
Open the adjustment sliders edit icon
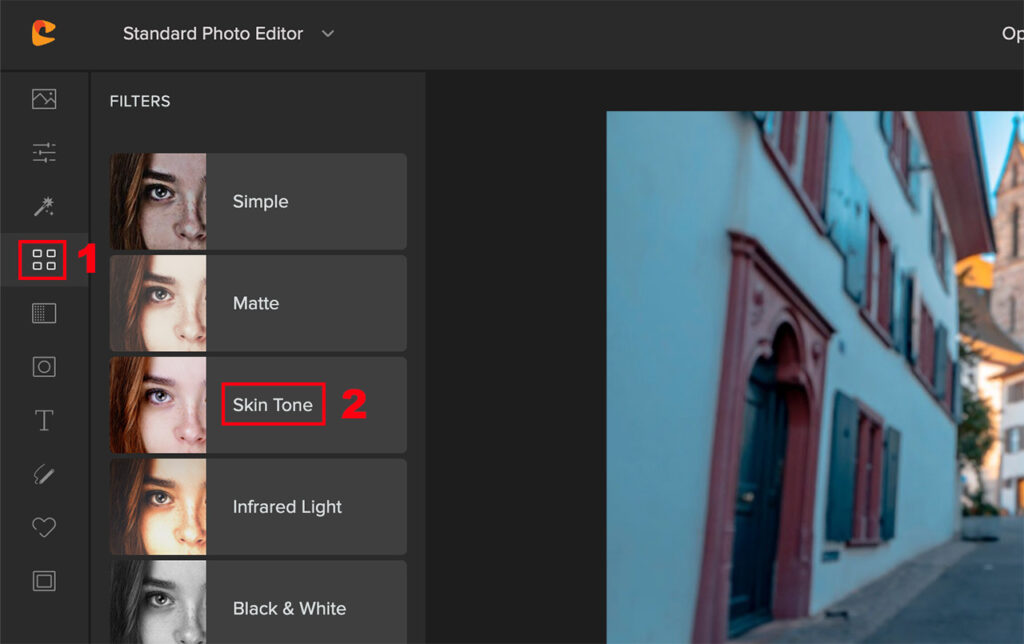tap(44, 153)
